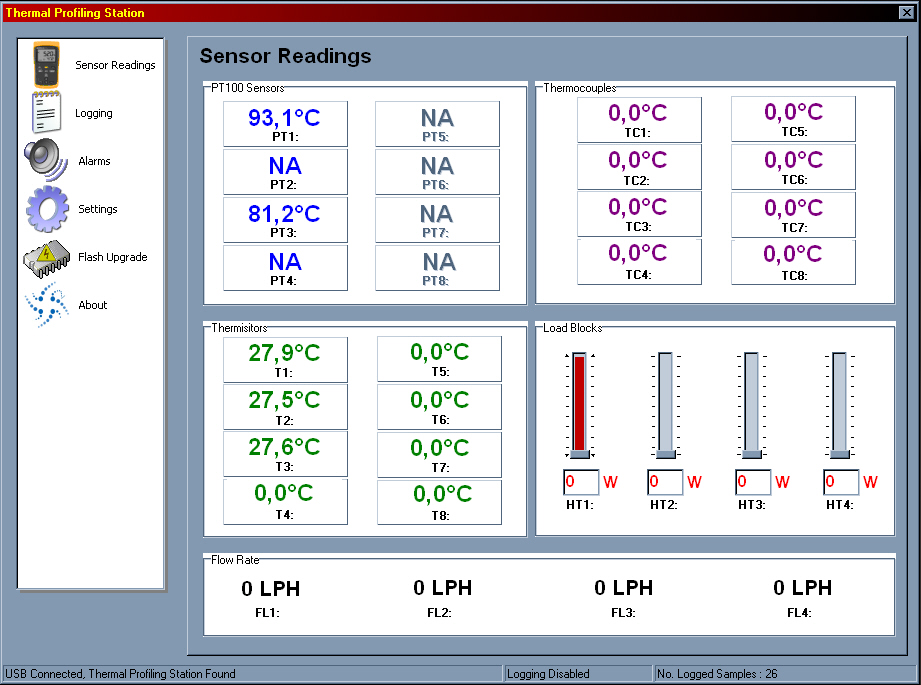Viewport: 921px width, 685px height.
Task: Click the FL1 flow rate value
Action: (x=270, y=589)
